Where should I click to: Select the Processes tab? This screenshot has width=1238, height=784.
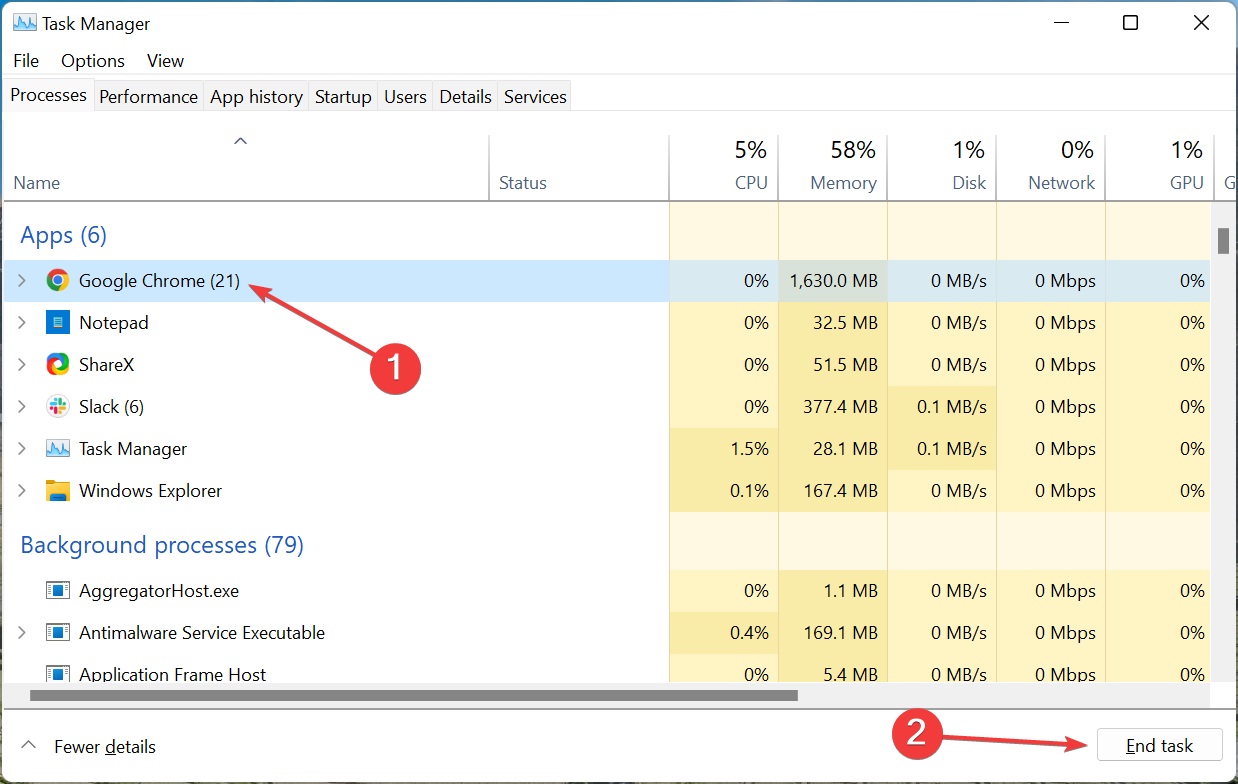tap(48, 95)
